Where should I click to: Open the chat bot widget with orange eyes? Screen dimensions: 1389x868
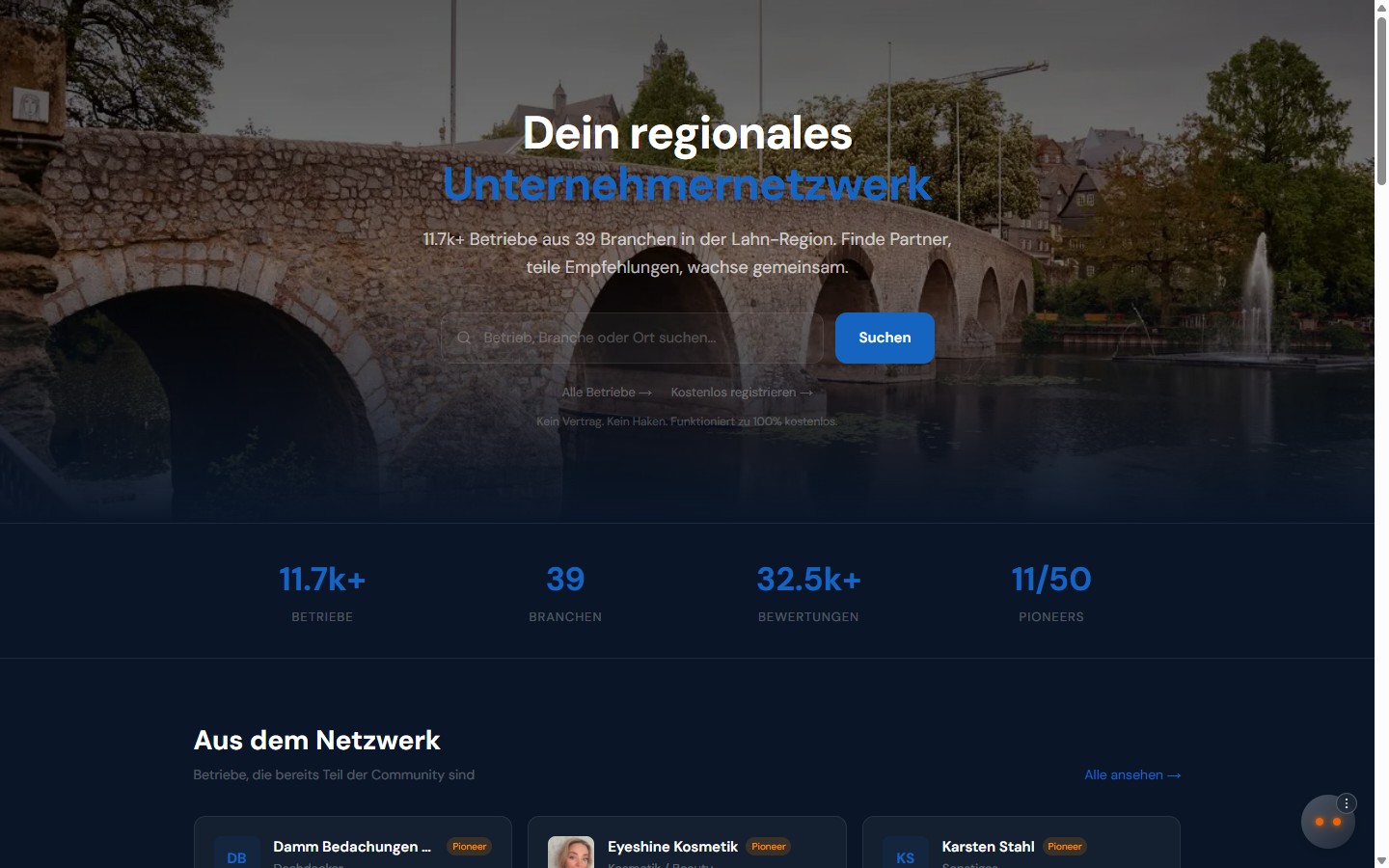(x=1327, y=822)
